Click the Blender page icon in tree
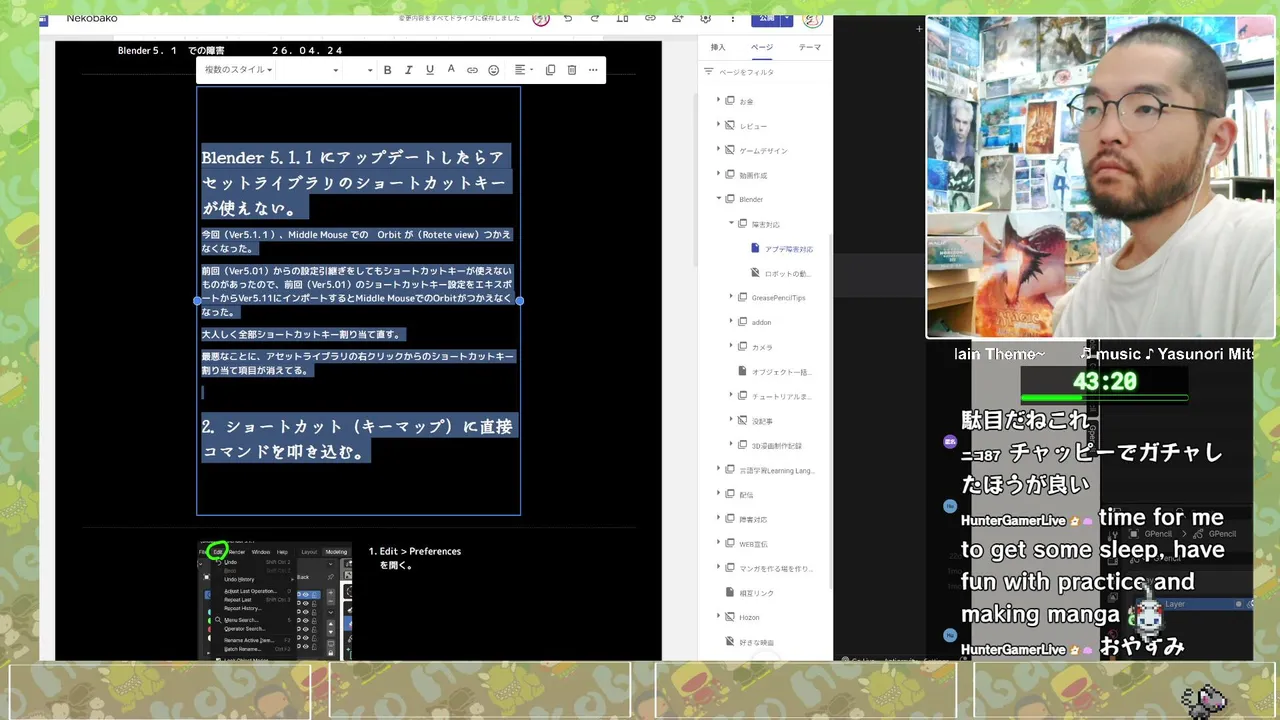The width and height of the screenshot is (1280, 720). click(x=730, y=199)
